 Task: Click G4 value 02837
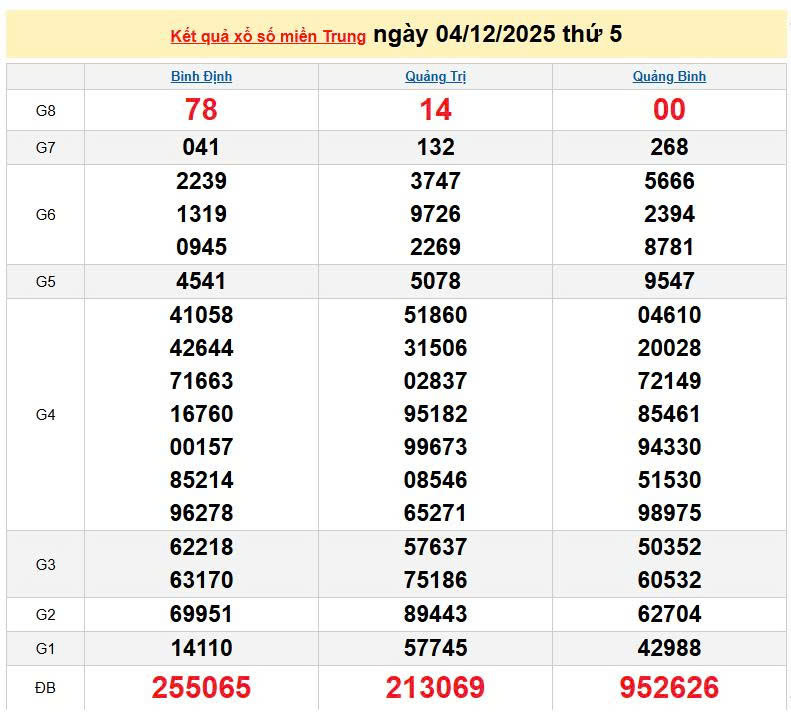tap(435, 381)
